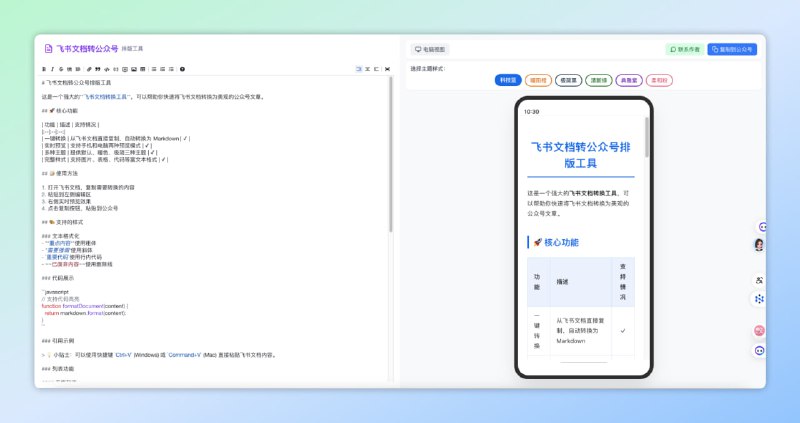Click the green 联系作者 button
The height and width of the screenshot is (423, 800).
tap(685, 49)
